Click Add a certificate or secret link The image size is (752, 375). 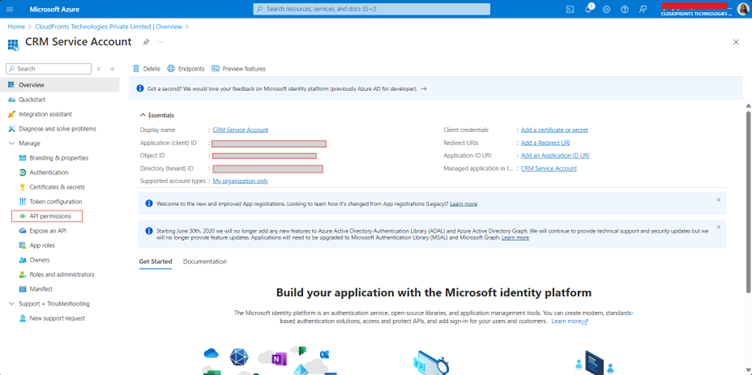point(554,130)
